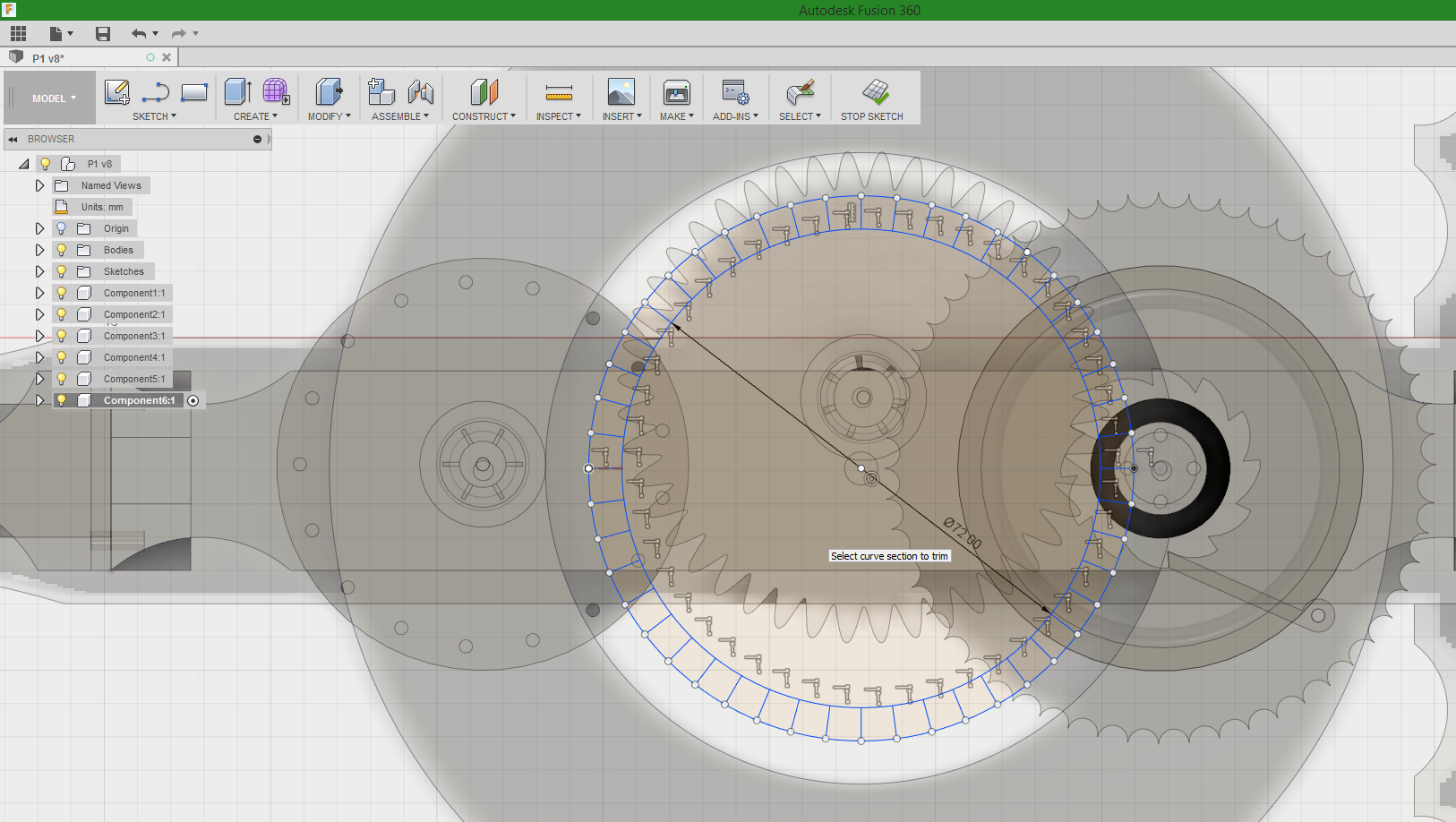Select the New Component icon
The width and height of the screenshot is (1456, 822).
pyautogui.click(x=381, y=91)
